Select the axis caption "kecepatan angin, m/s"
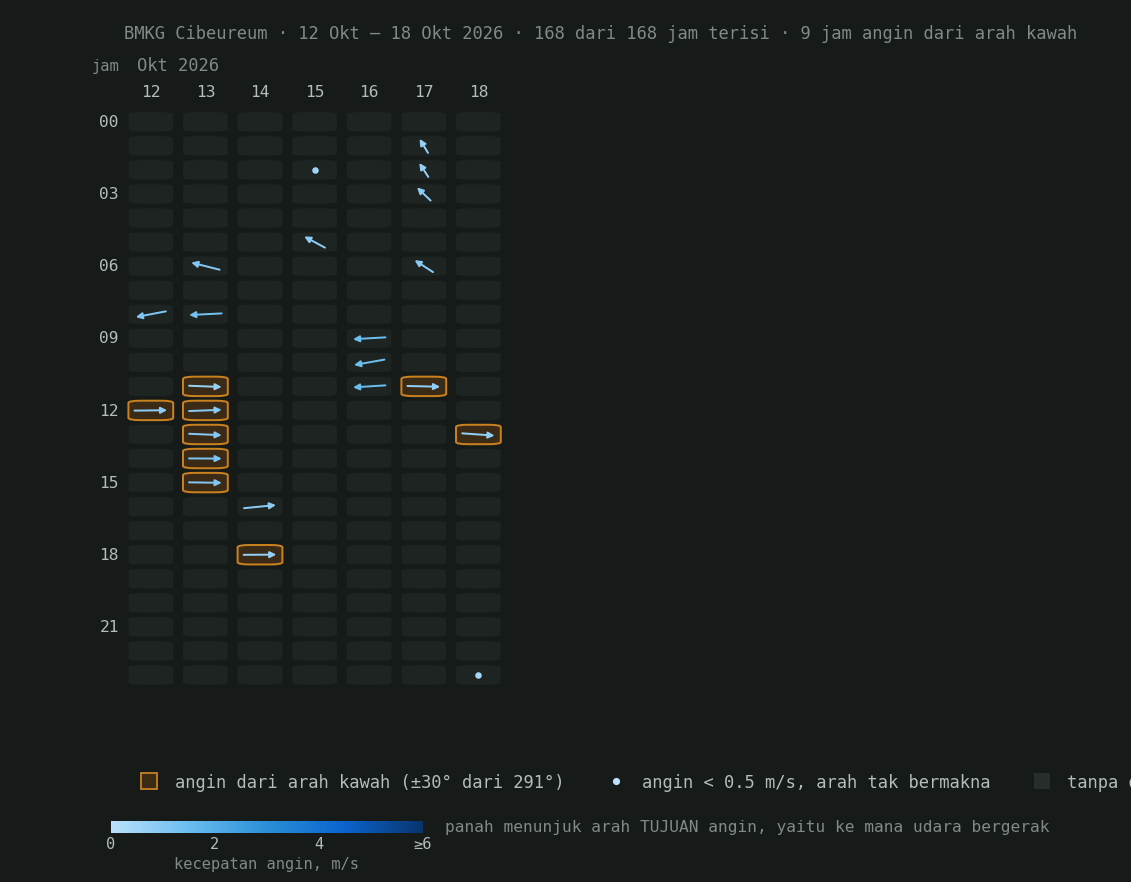The width and height of the screenshot is (1131, 882). [266, 864]
